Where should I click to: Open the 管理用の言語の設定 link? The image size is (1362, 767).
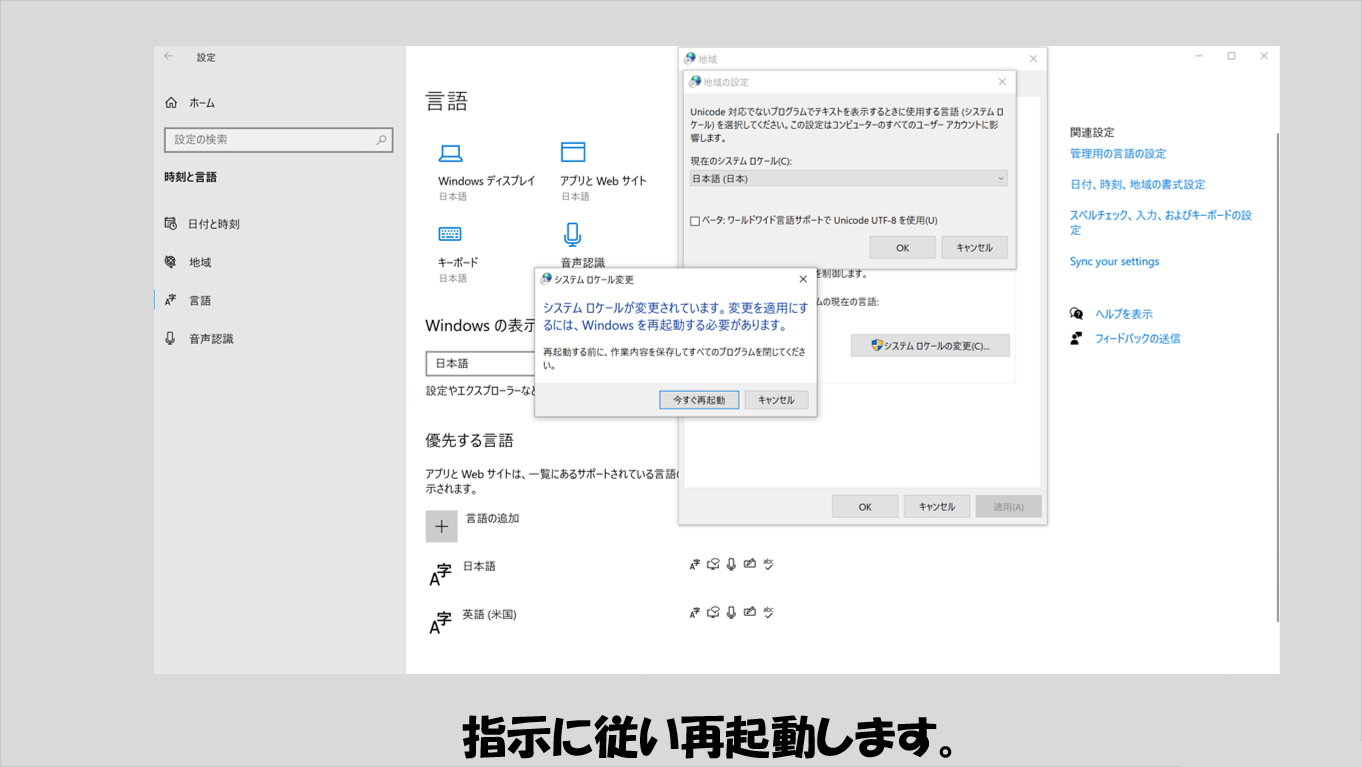(1117, 154)
